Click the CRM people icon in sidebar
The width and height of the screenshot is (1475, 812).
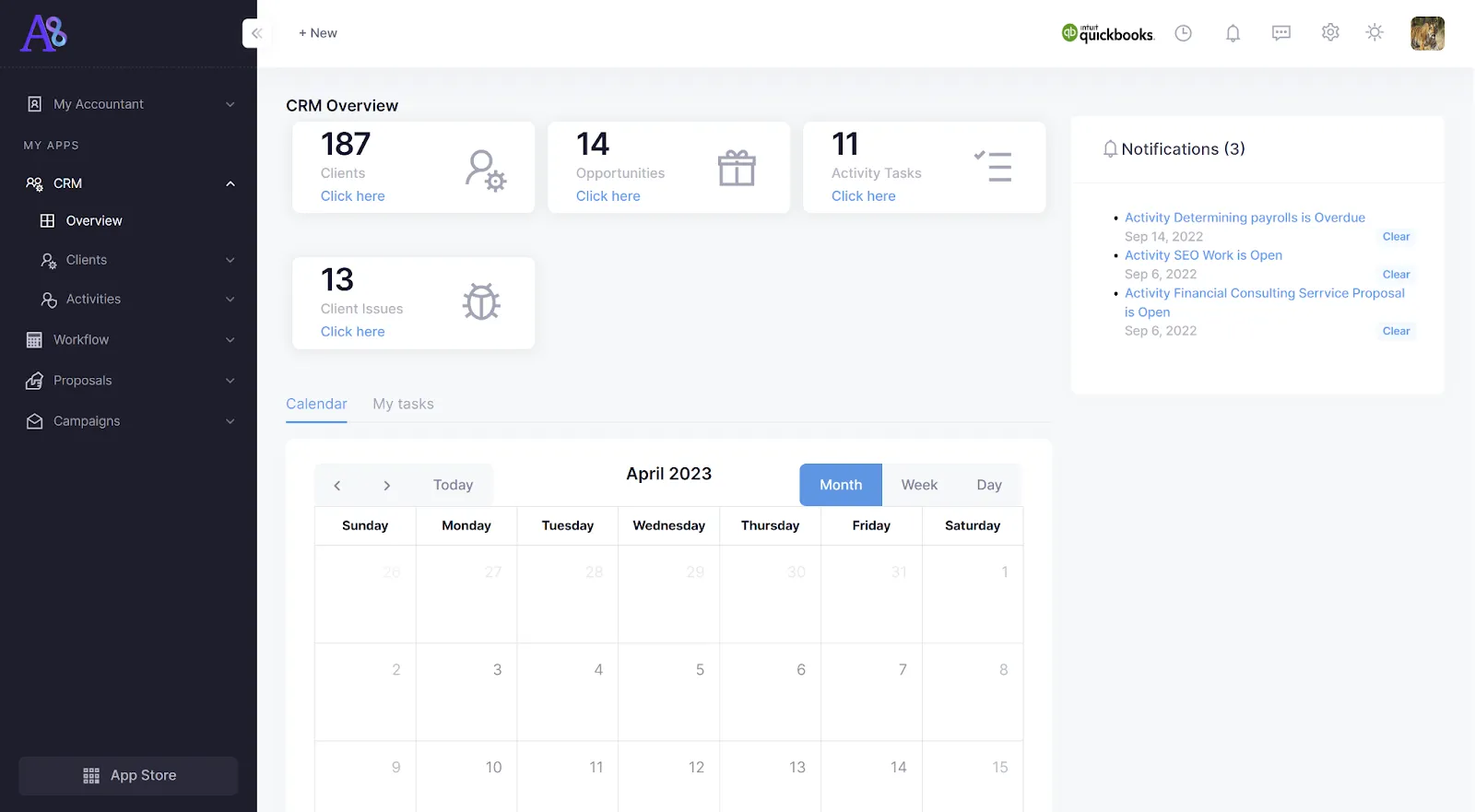(34, 183)
